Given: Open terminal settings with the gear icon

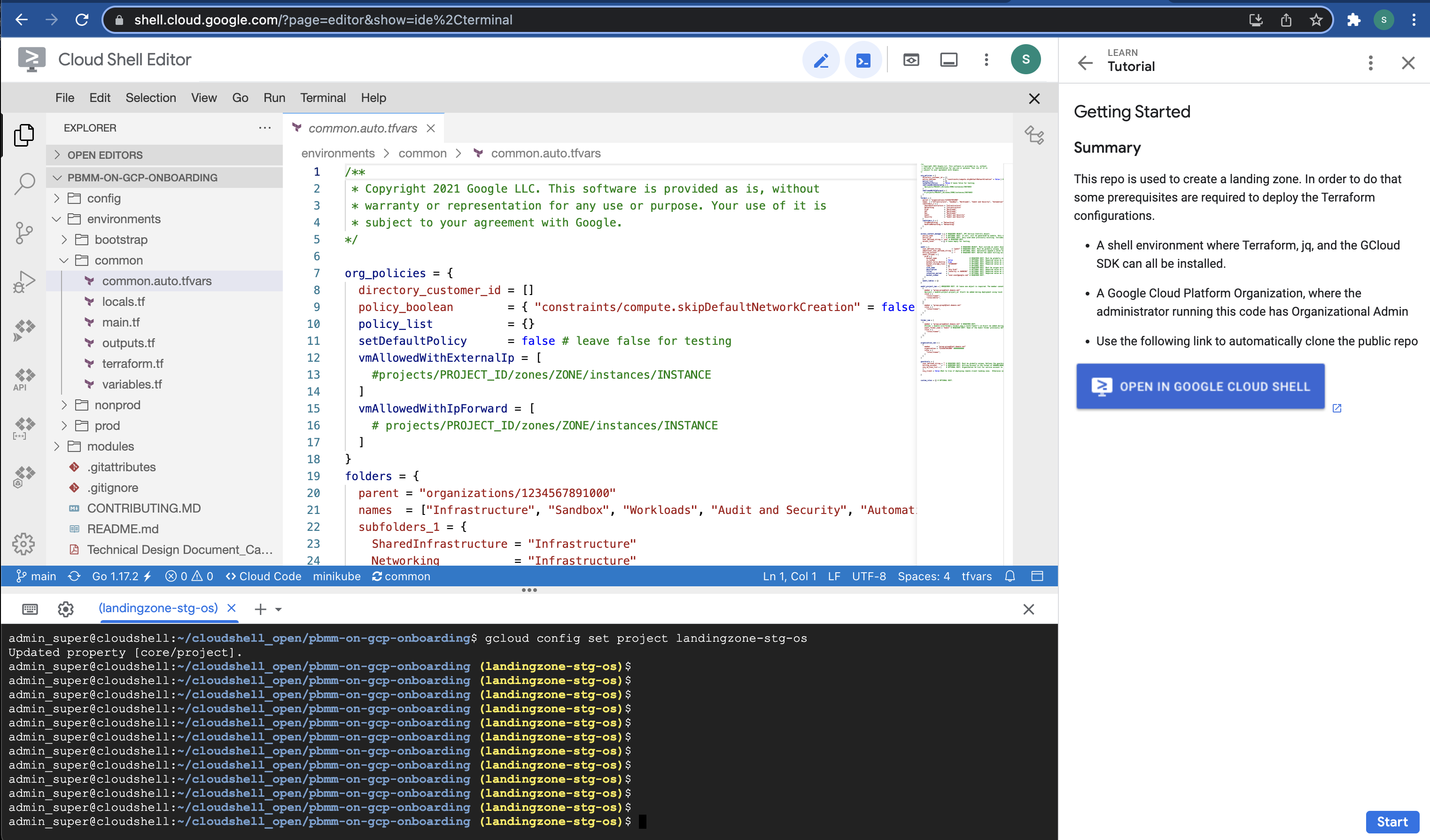Looking at the screenshot, I should click(65, 609).
